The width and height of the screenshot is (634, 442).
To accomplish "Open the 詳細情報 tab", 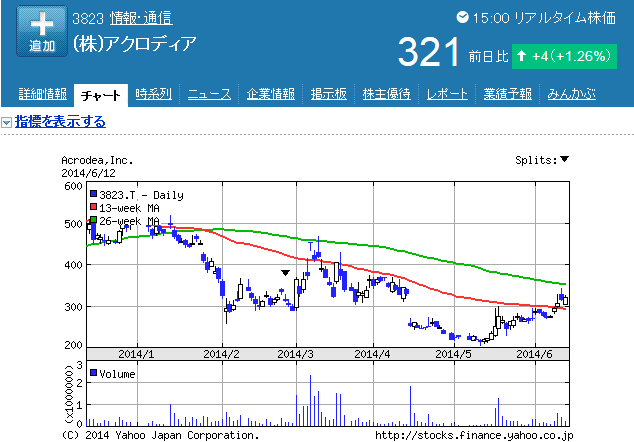I will [x=42, y=94].
